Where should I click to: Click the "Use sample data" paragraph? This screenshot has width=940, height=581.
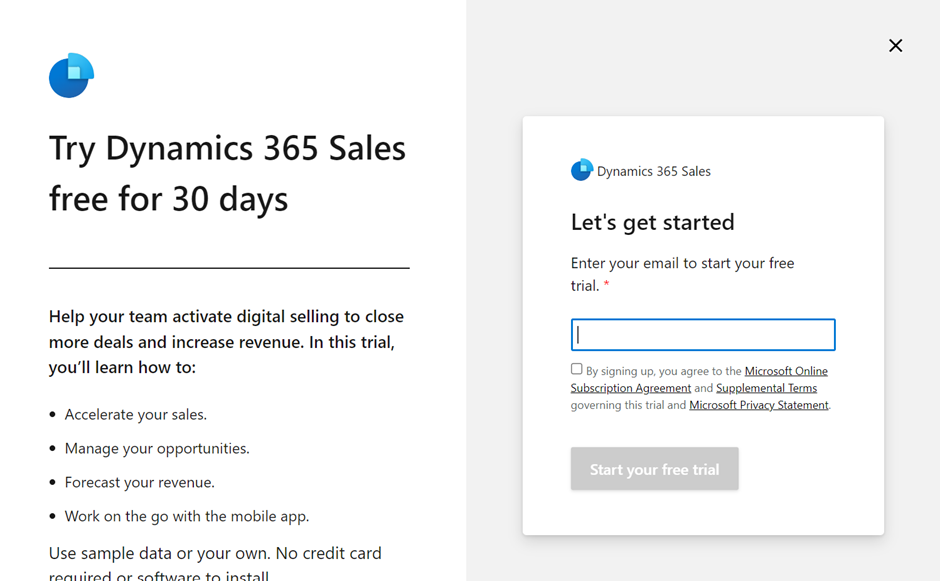pyautogui.click(x=215, y=562)
